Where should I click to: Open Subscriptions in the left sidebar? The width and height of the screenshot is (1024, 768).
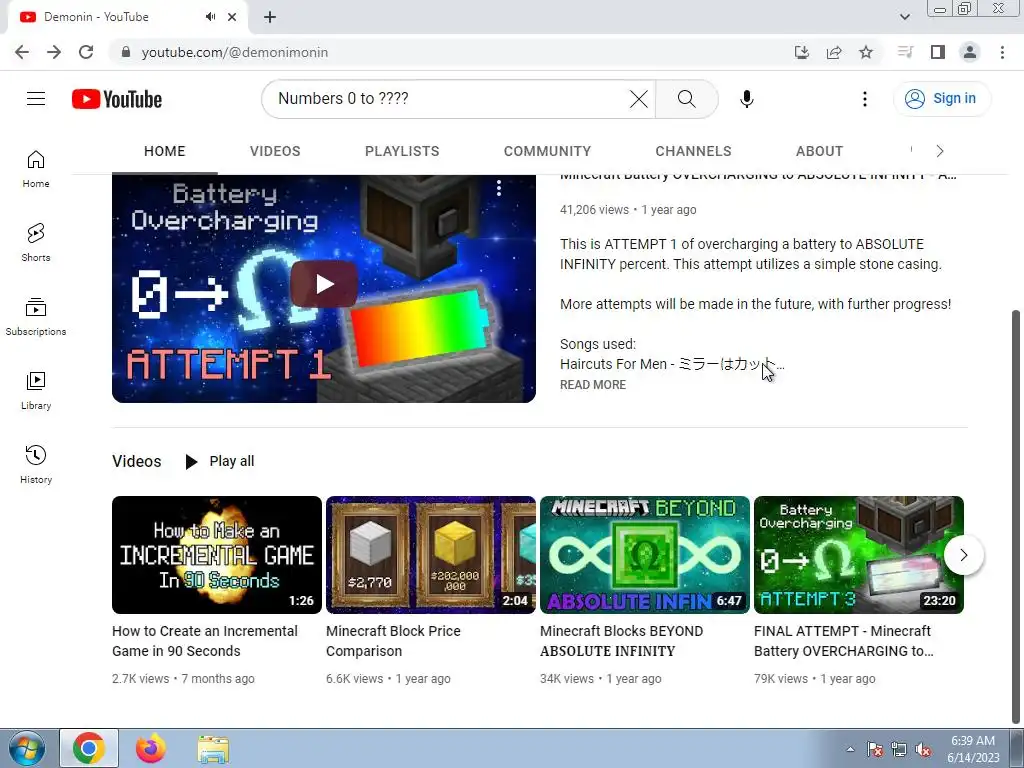click(x=36, y=317)
